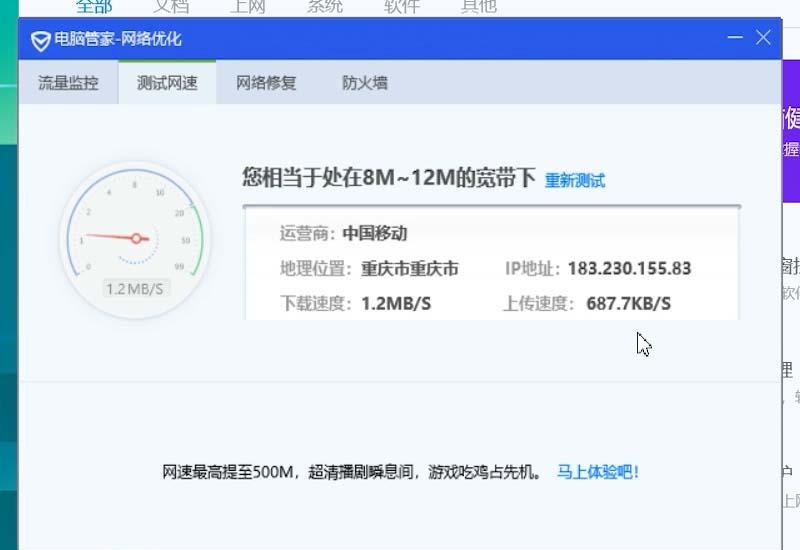This screenshot has height=550, width=800.
Task: Select the 全部 category in background window
Action: coord(94,6)
